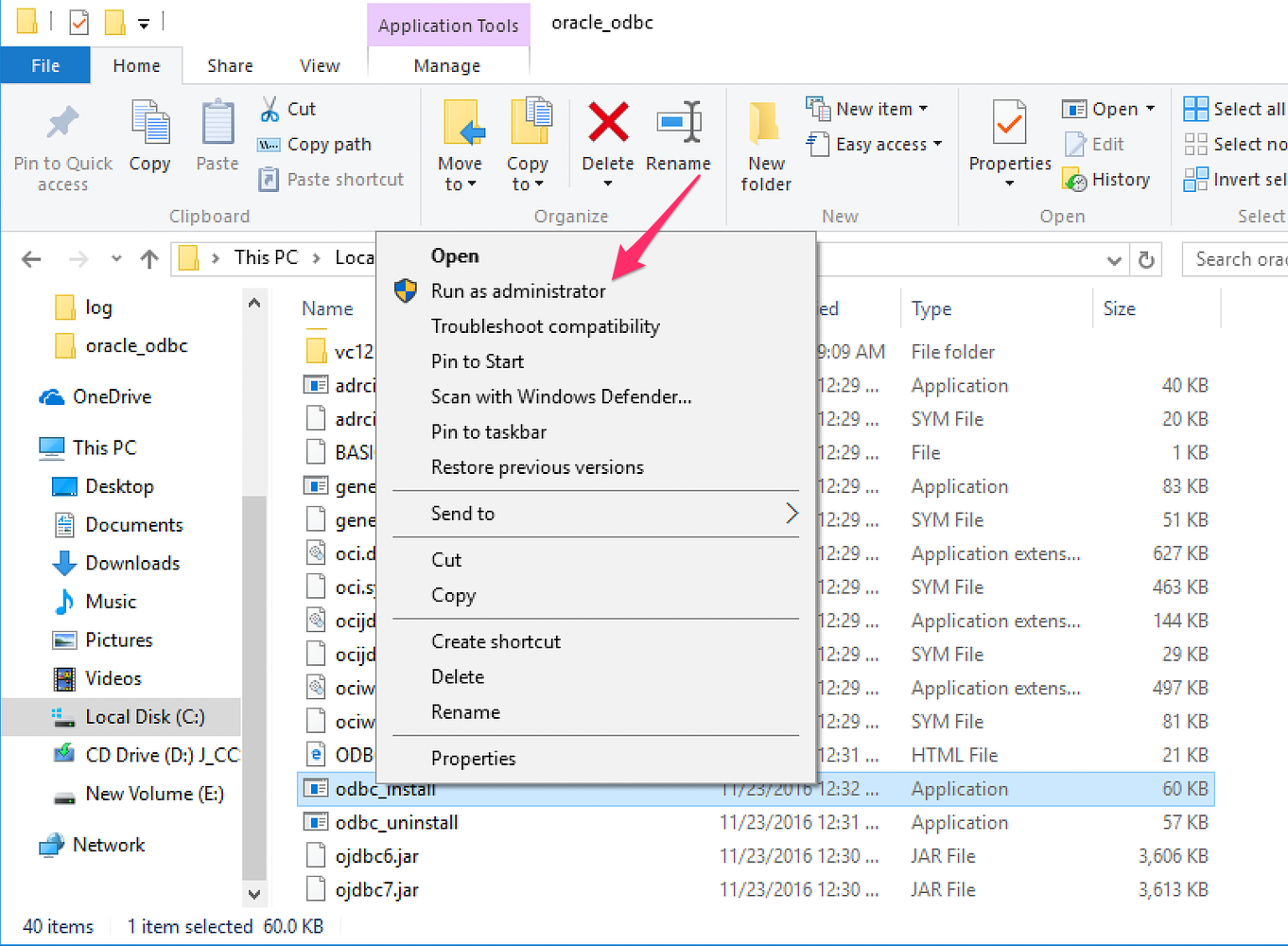Open file History from the ribbon
Image resolution: width=1288 pixels, height=946 pixels.
click(1106, 179)
